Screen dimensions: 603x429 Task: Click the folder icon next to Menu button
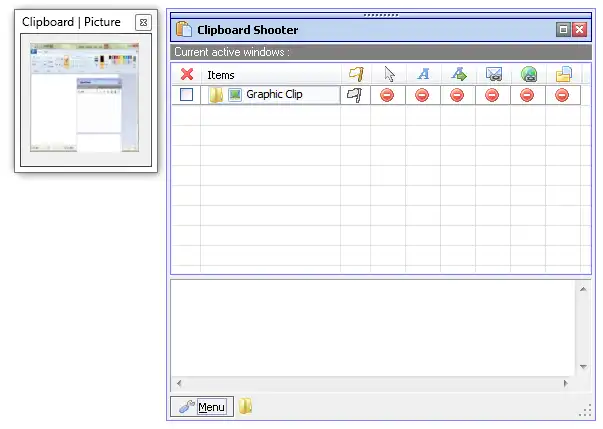245,406
